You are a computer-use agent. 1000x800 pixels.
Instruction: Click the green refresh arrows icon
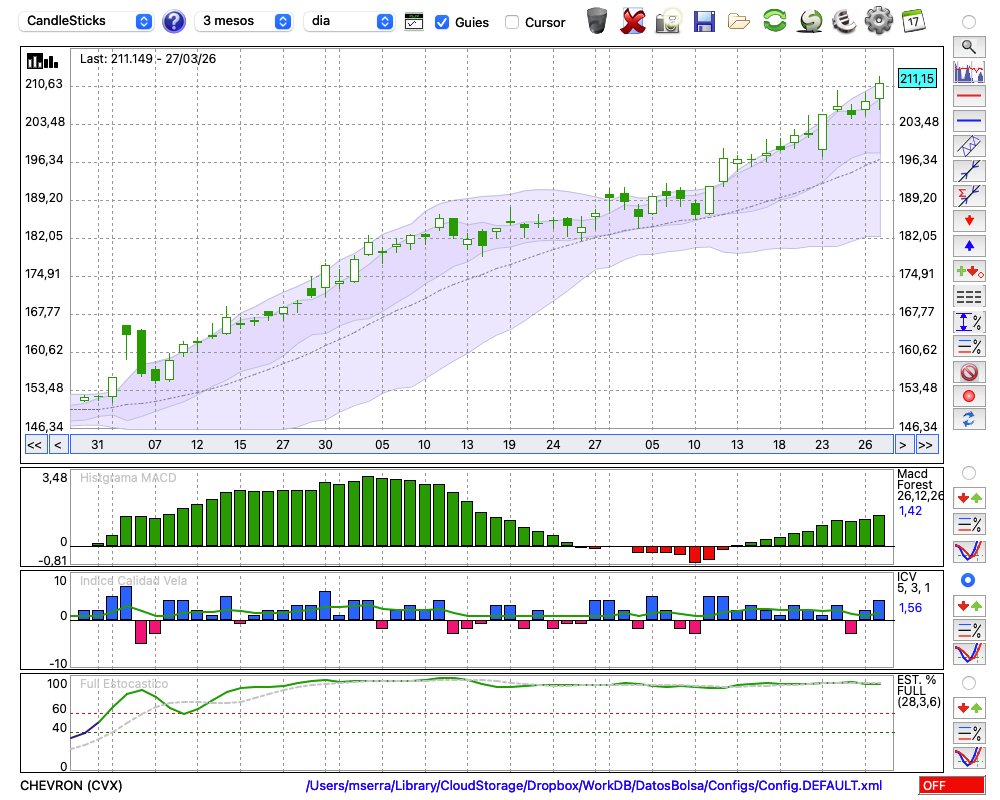(774, 21)
